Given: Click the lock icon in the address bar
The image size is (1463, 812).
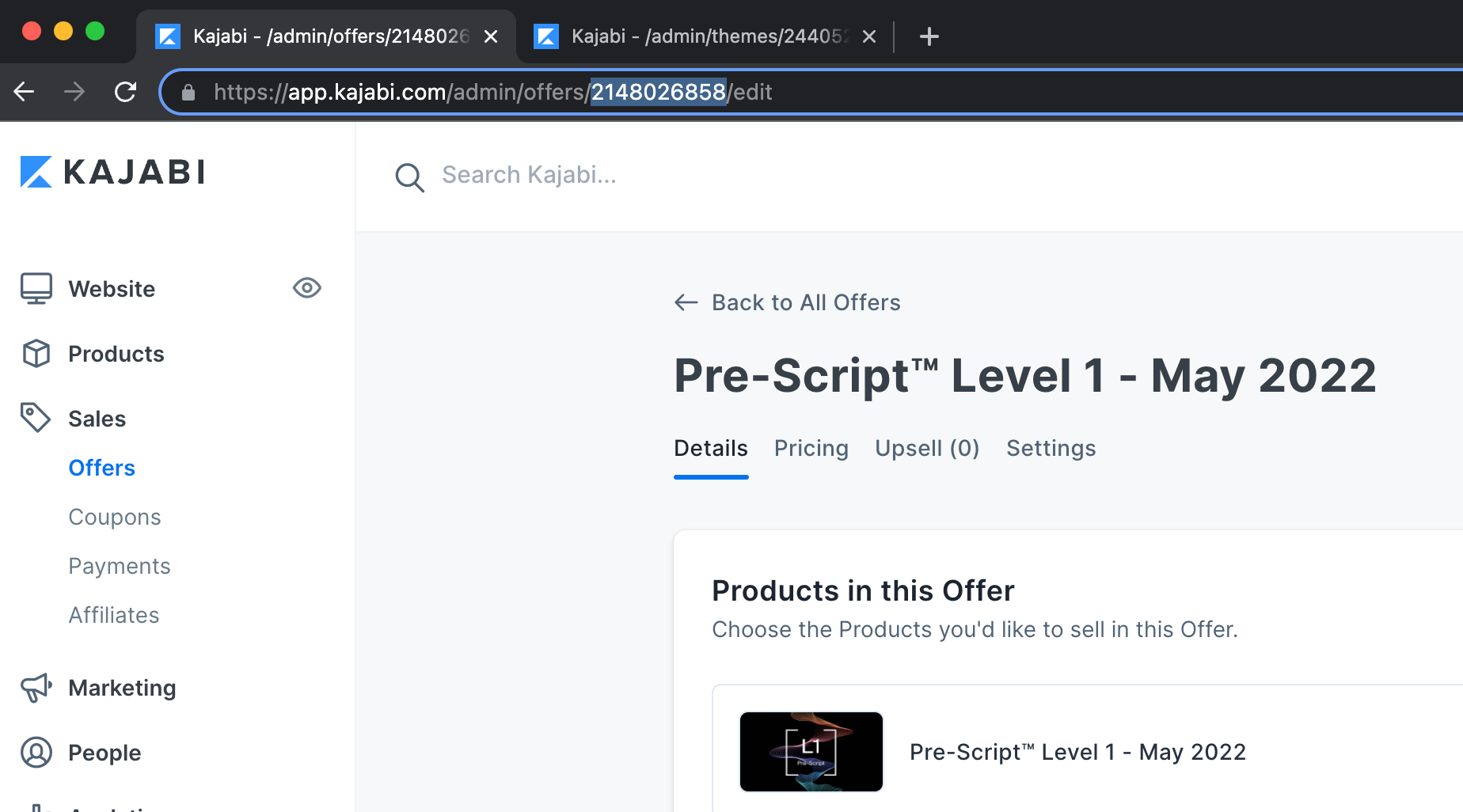Looking at the screenshot, I should click(x=188, y=93).
